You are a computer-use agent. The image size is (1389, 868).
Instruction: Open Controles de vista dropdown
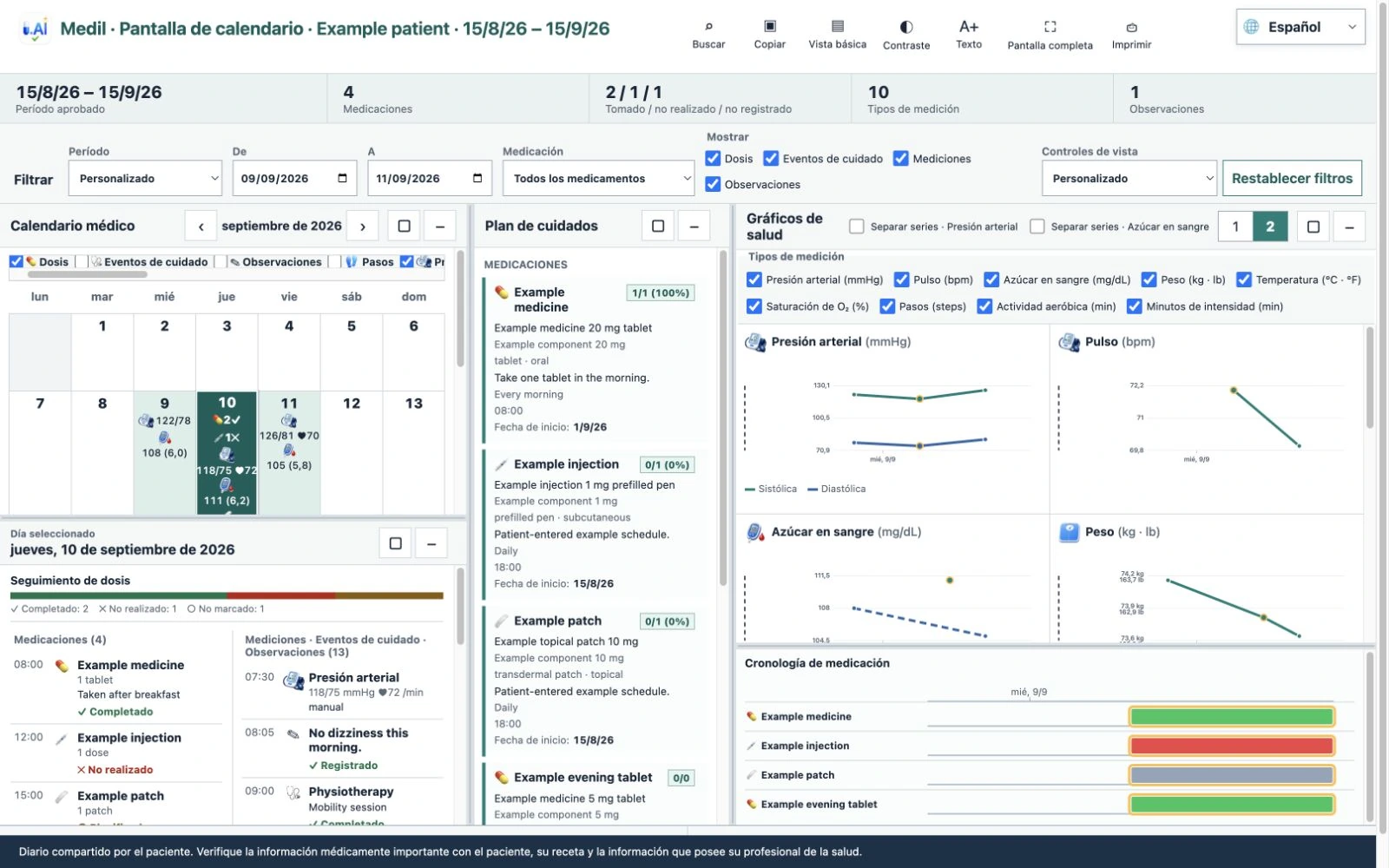coord(1129,178)
